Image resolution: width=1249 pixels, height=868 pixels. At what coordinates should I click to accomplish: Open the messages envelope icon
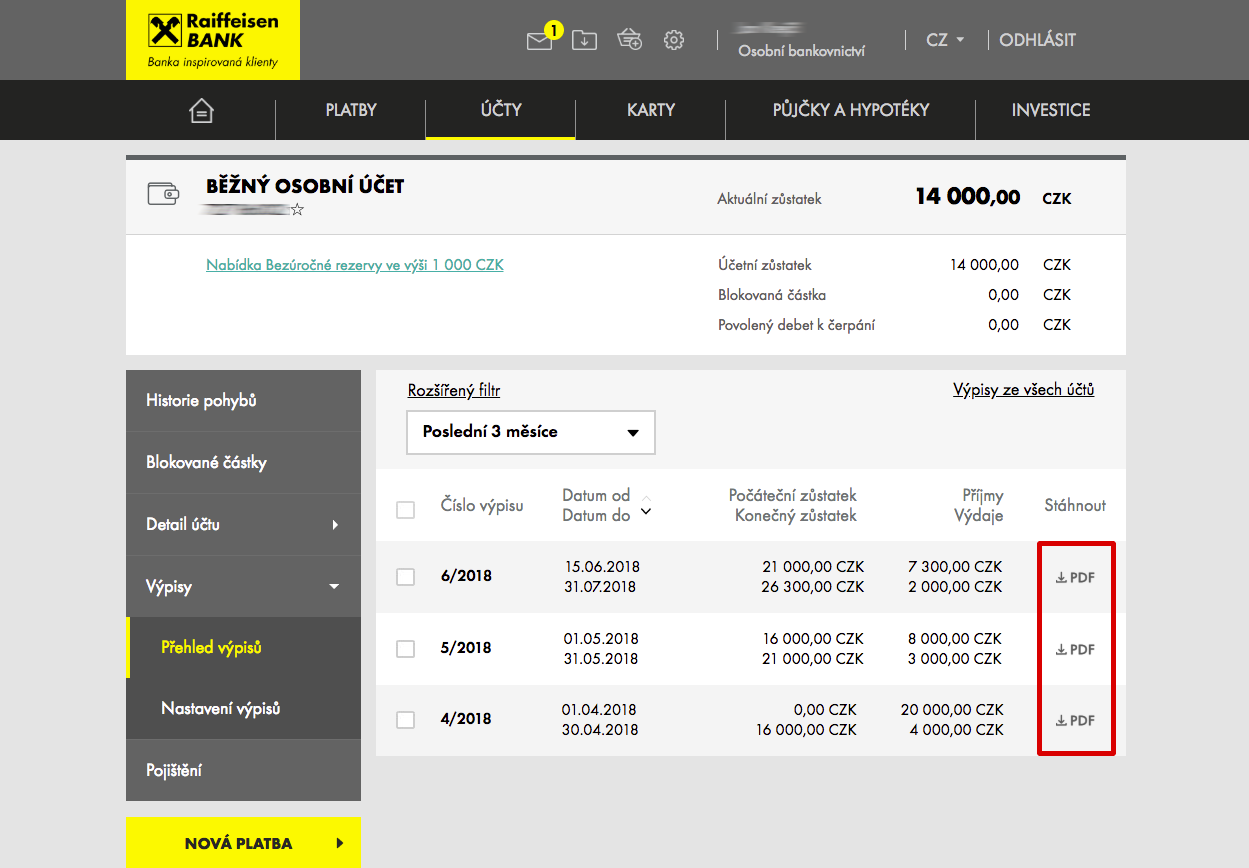[x=539, y=41]
